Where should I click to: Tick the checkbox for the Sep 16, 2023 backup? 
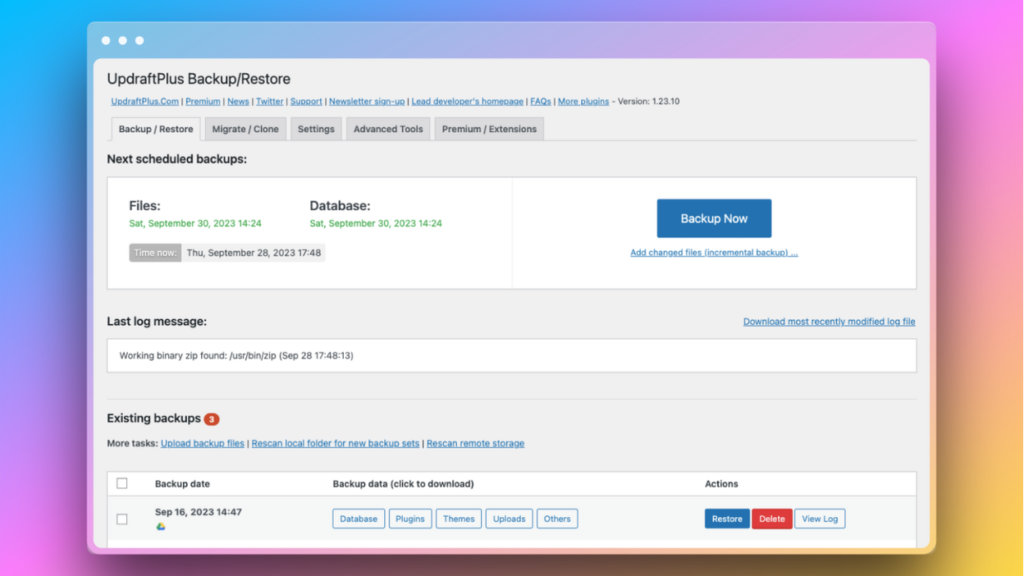122,519
